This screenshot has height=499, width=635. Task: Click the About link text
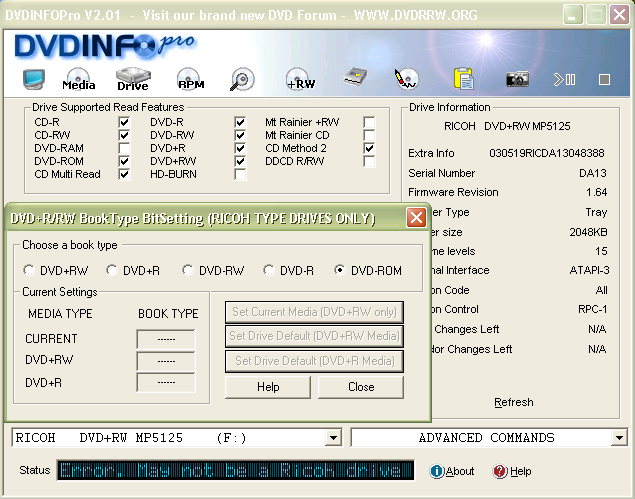tap(460, 471)
